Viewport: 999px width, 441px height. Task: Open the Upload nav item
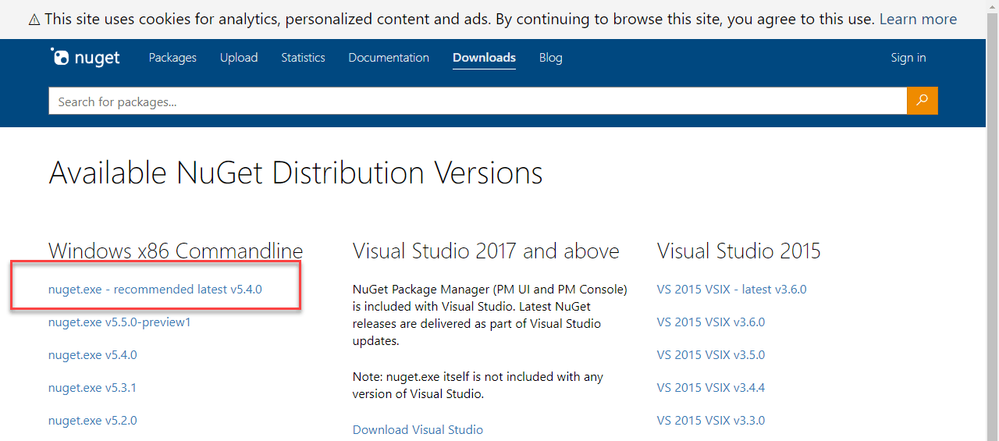239,58
